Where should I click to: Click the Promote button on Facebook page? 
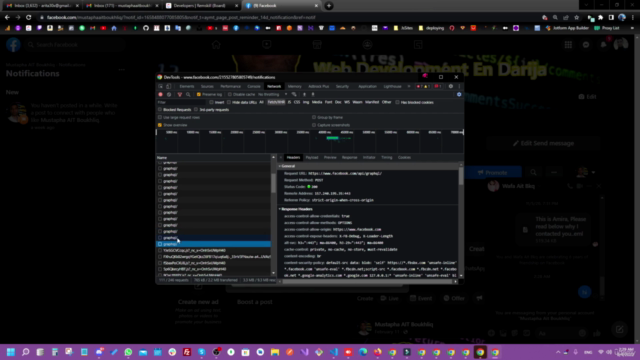pos(493,173)
